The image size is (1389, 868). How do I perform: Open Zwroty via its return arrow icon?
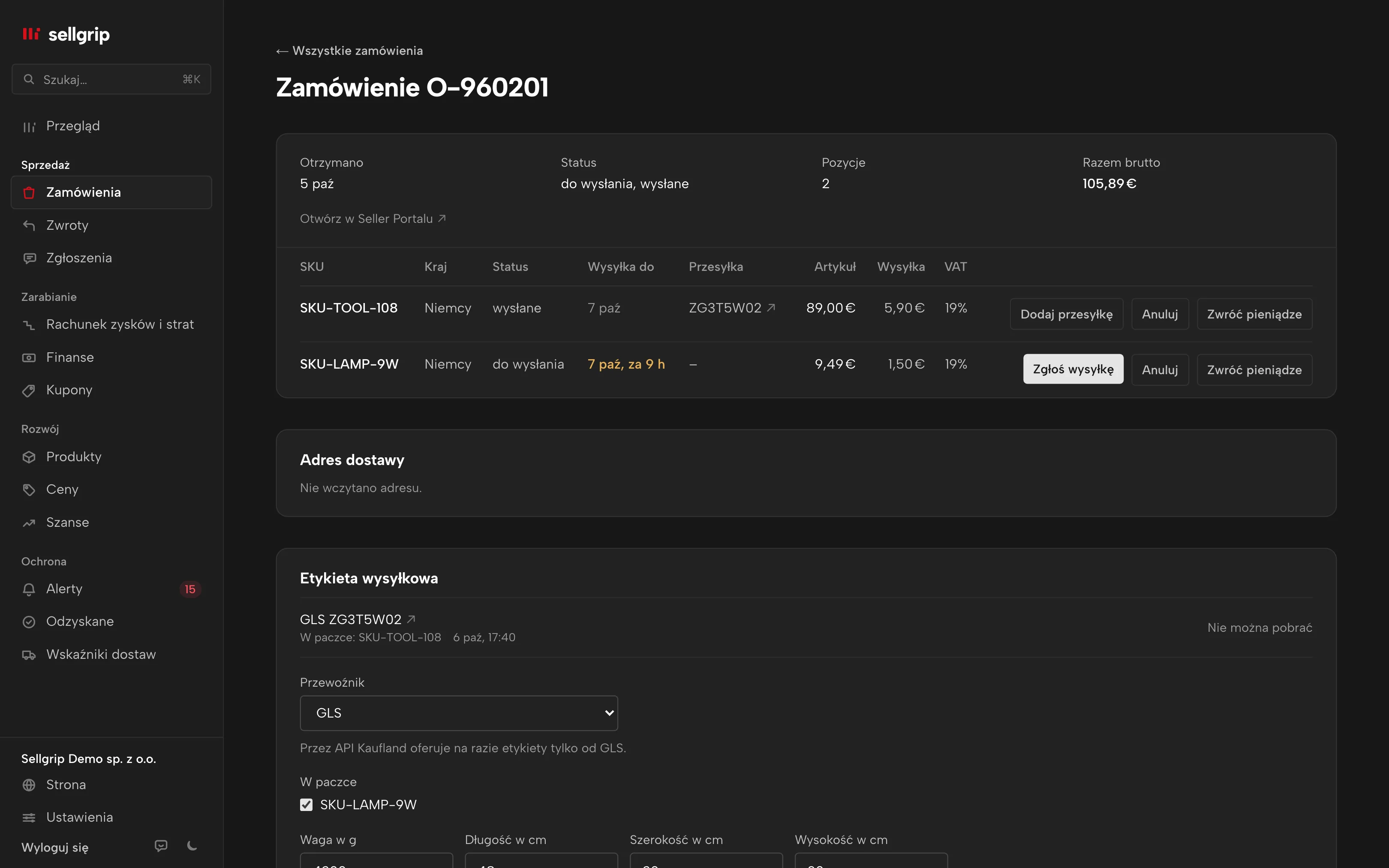(x=29, y=225)
